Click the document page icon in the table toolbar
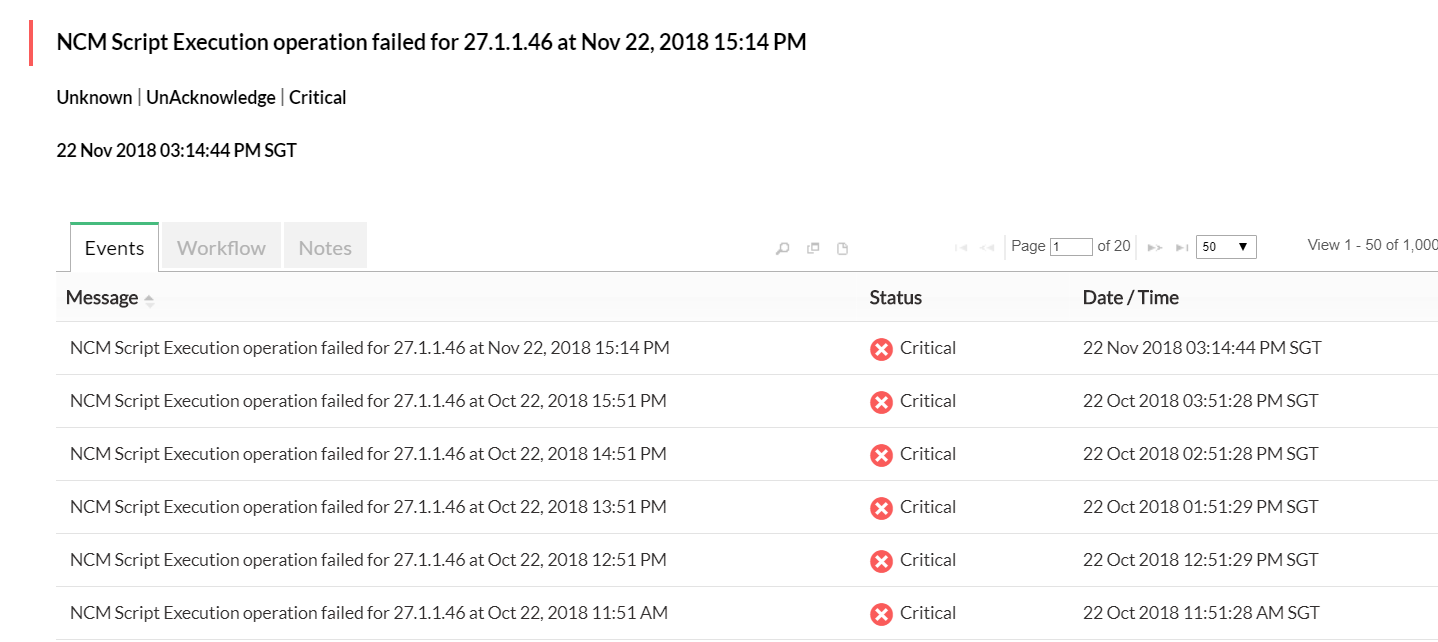This screenshot has height=642, width=1438. (x=842, y=249)
